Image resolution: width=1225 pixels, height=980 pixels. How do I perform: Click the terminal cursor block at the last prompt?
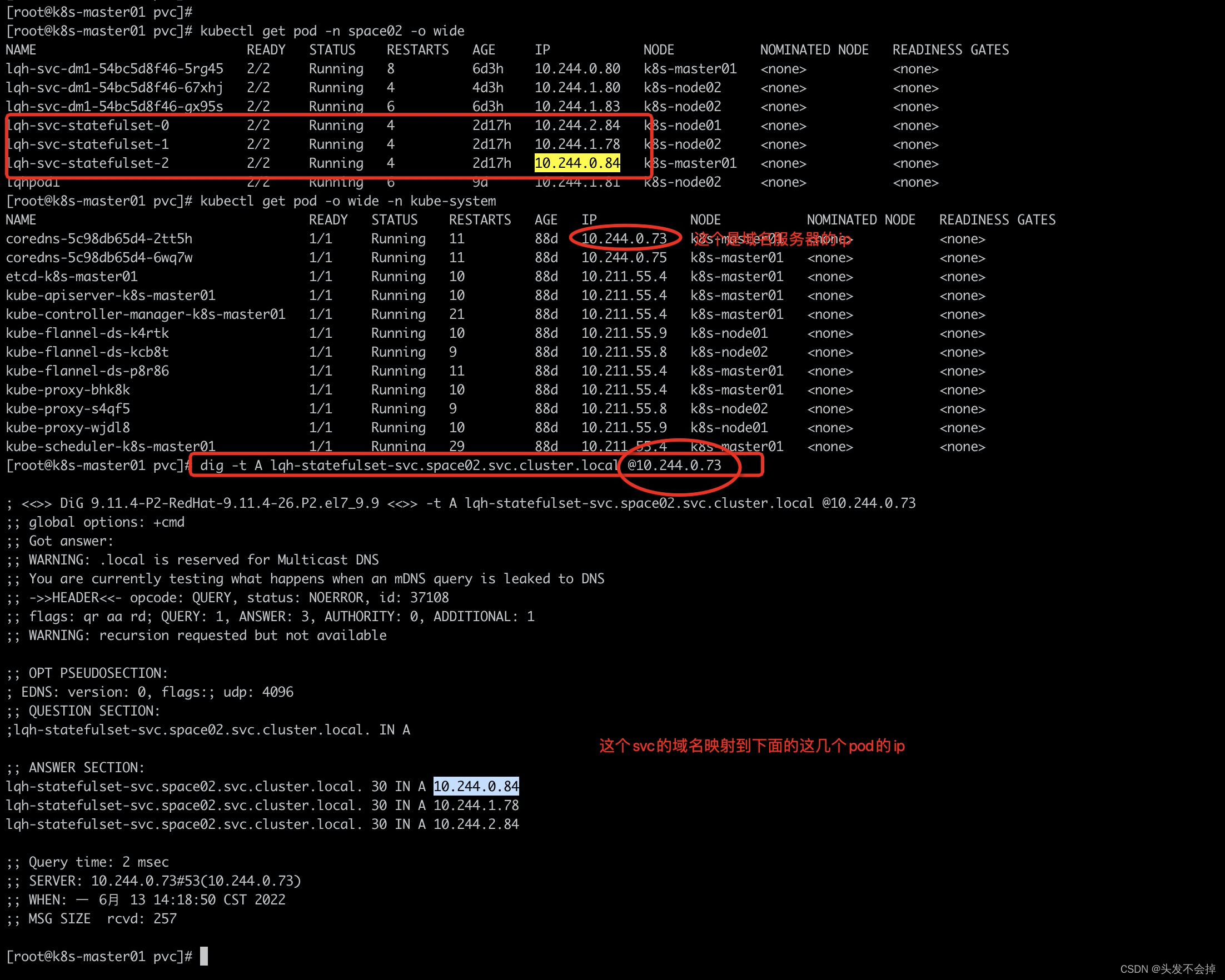coord(204,956)
